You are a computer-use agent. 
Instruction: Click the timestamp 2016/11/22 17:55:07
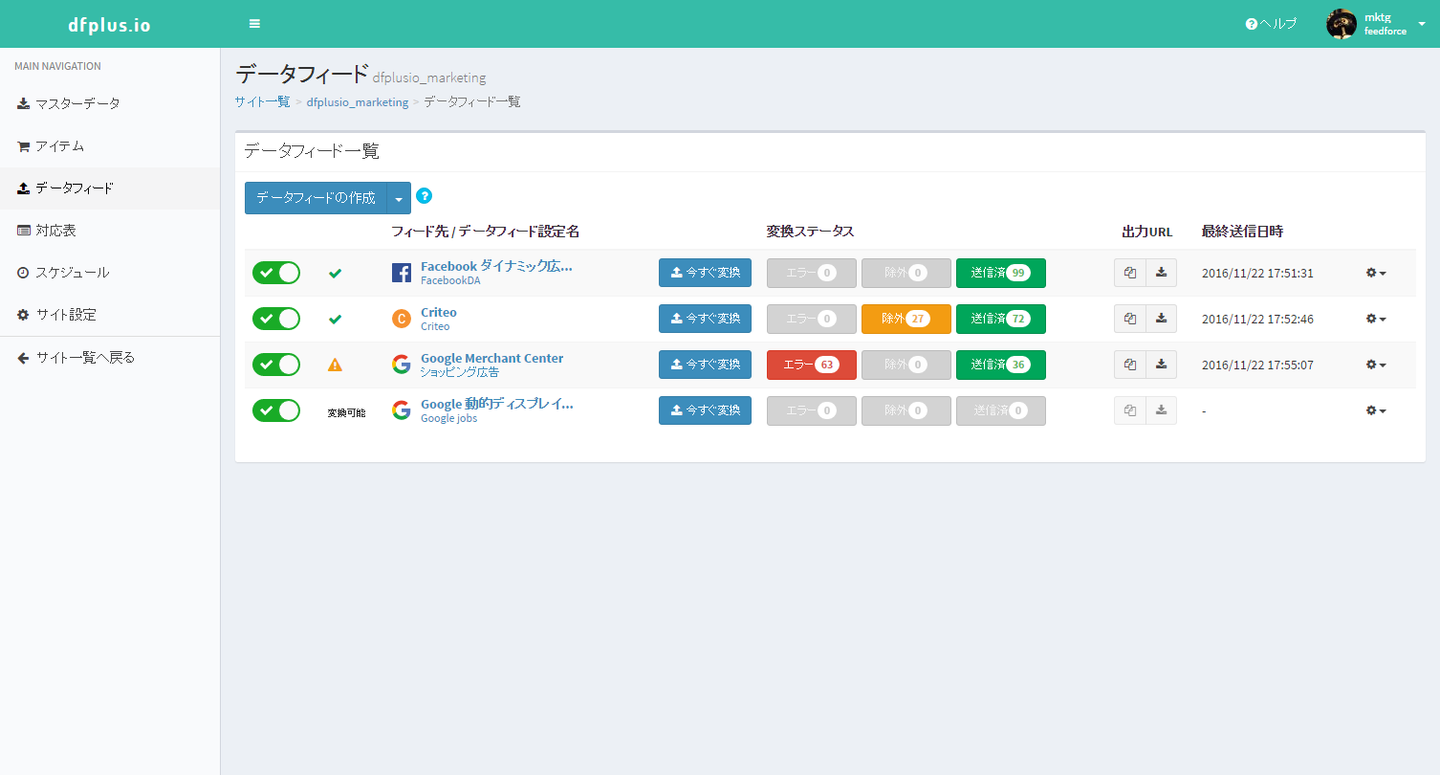point(1257,365)
